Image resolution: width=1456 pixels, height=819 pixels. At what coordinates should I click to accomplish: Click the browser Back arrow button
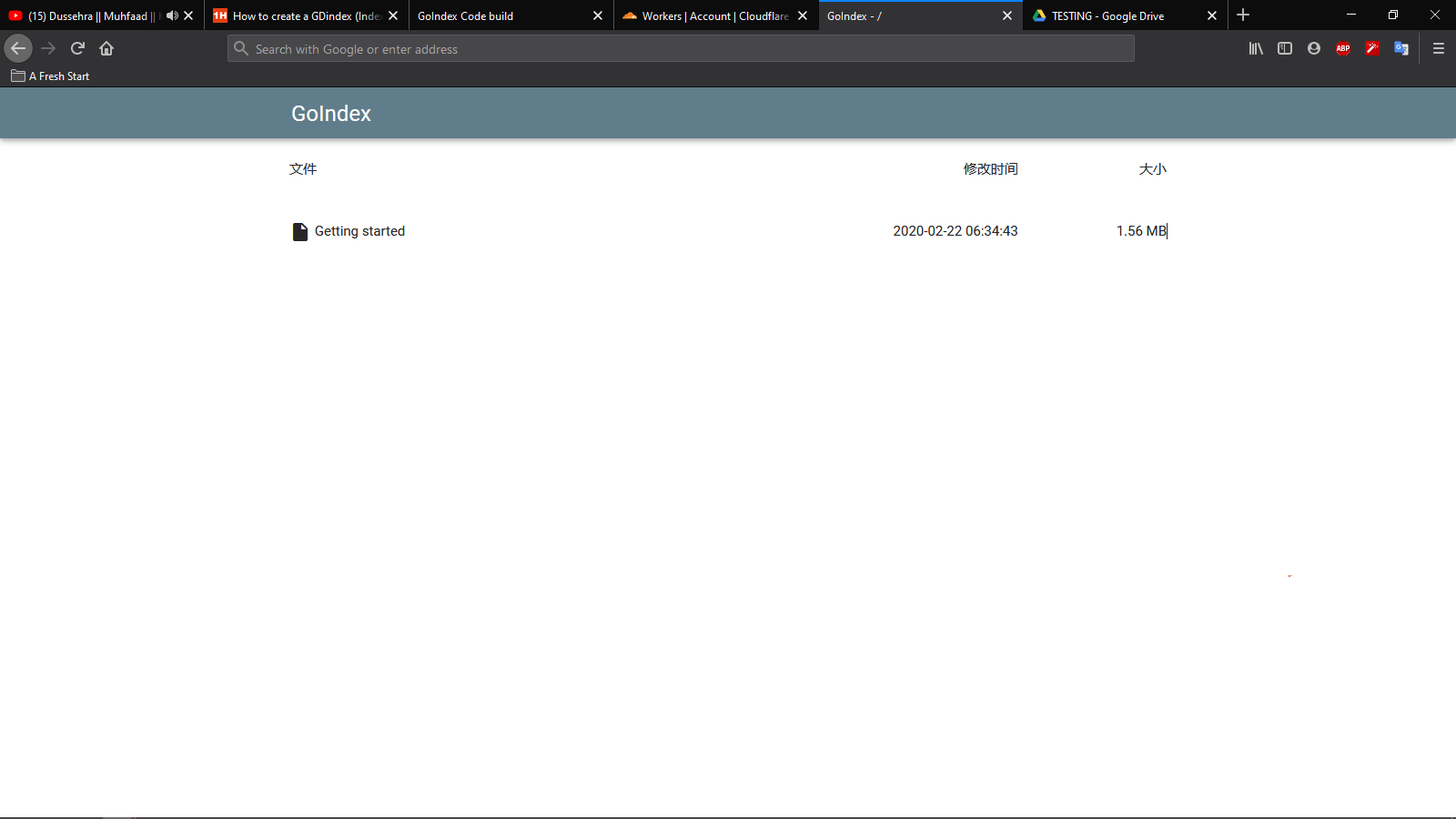point(18,48)
